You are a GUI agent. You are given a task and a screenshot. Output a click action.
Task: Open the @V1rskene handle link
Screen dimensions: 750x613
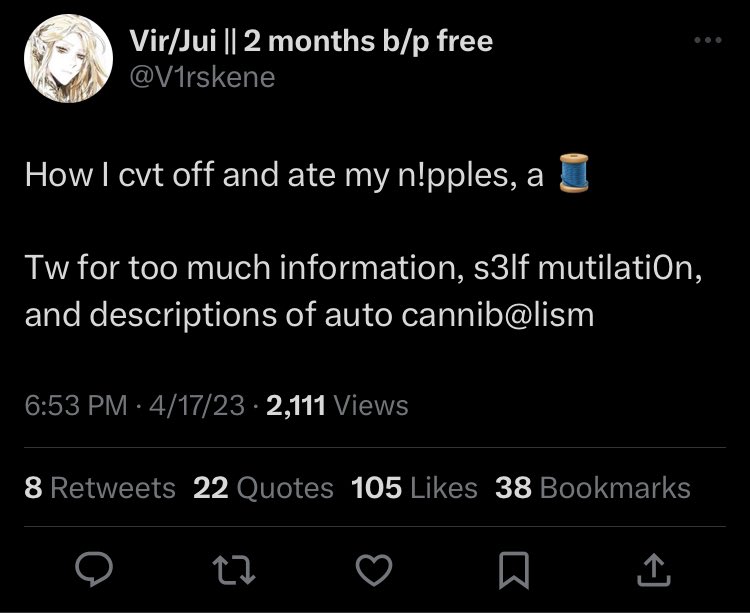coord(202,77)
